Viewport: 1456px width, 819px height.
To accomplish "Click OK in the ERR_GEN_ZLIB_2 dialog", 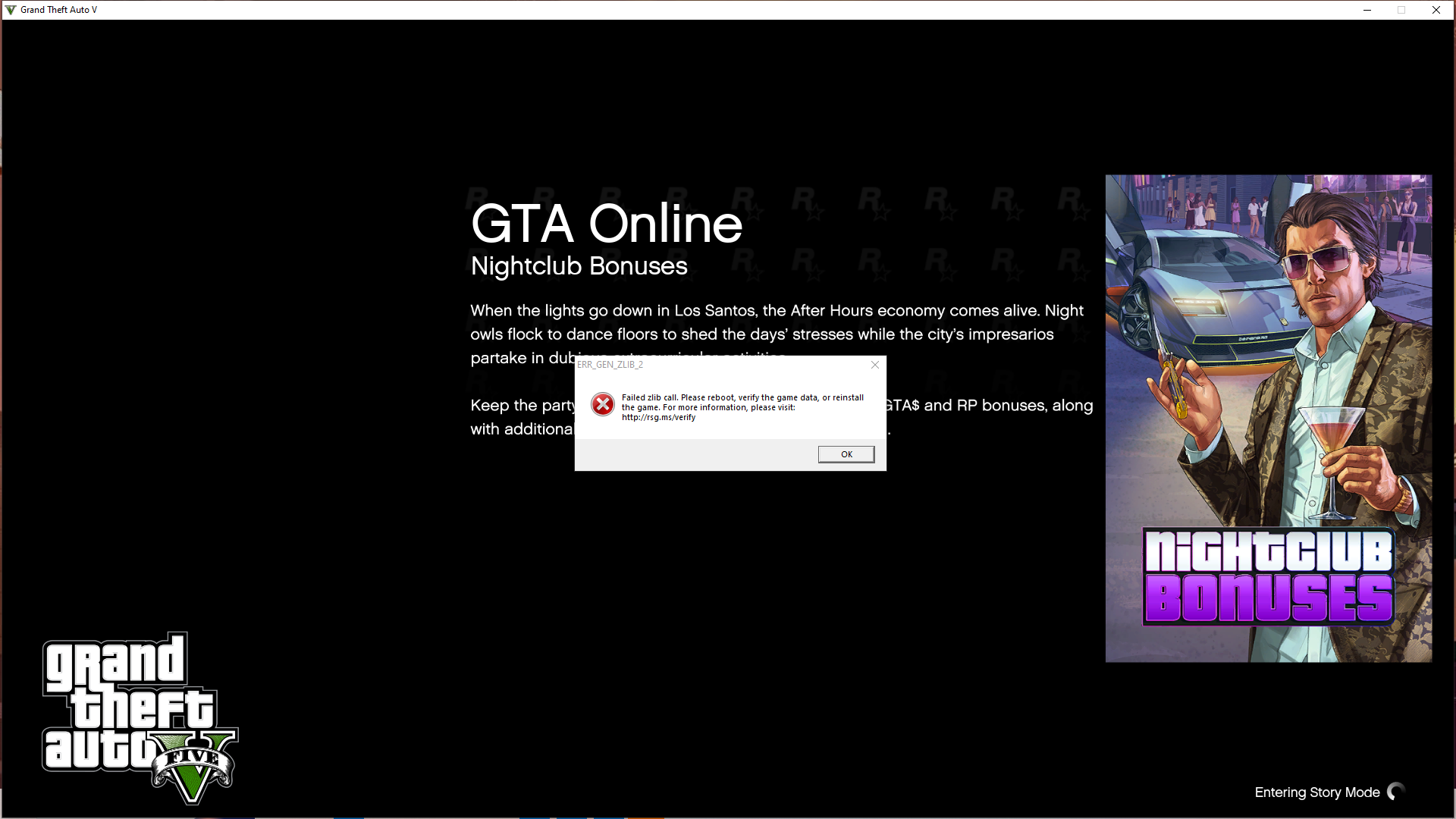I will [x=846, y=454].
